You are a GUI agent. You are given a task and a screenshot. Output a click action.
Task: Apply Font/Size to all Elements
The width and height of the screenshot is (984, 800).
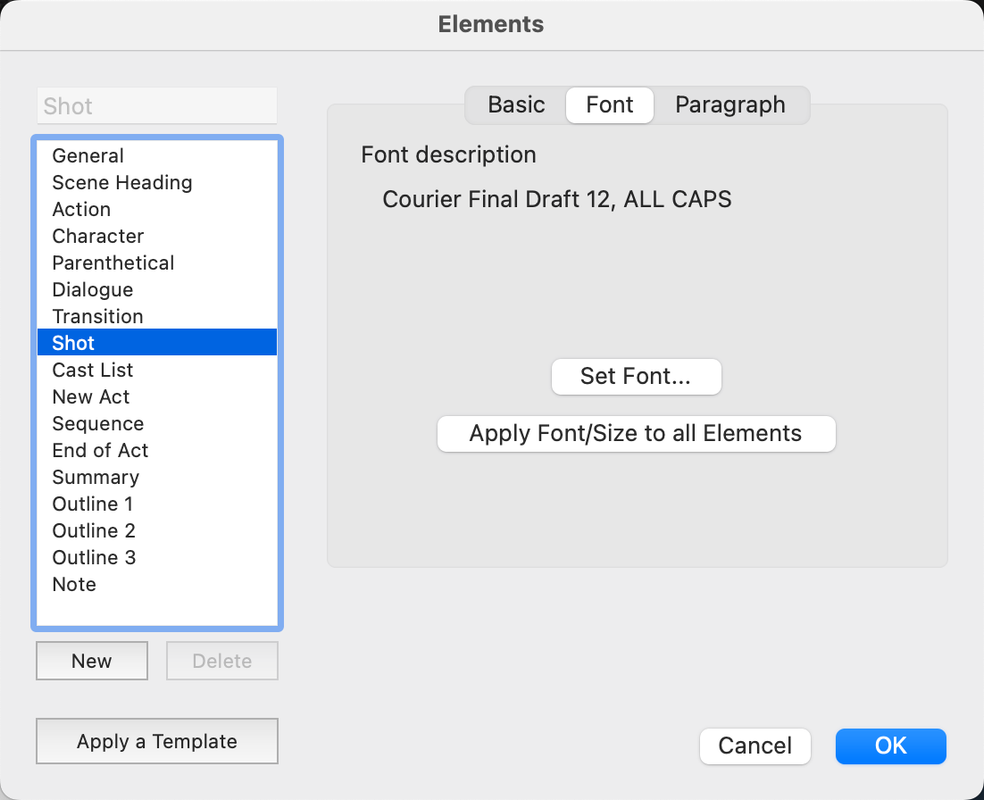click(x=636, y=434)
